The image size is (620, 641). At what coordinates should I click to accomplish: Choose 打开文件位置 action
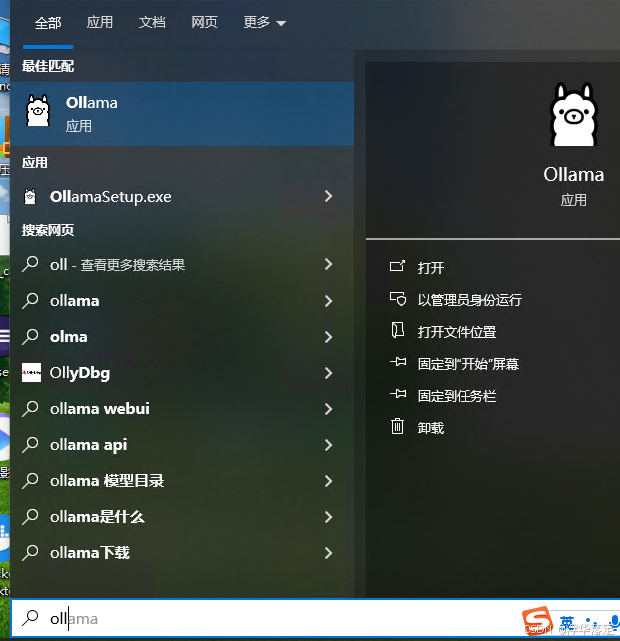pyautogui.click(x=457, y=332)
